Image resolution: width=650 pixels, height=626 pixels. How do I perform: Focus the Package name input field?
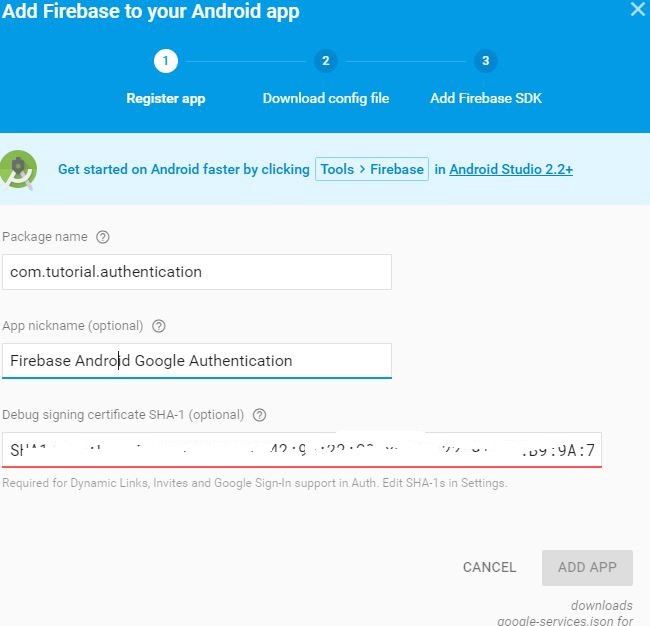coord(197,272)
